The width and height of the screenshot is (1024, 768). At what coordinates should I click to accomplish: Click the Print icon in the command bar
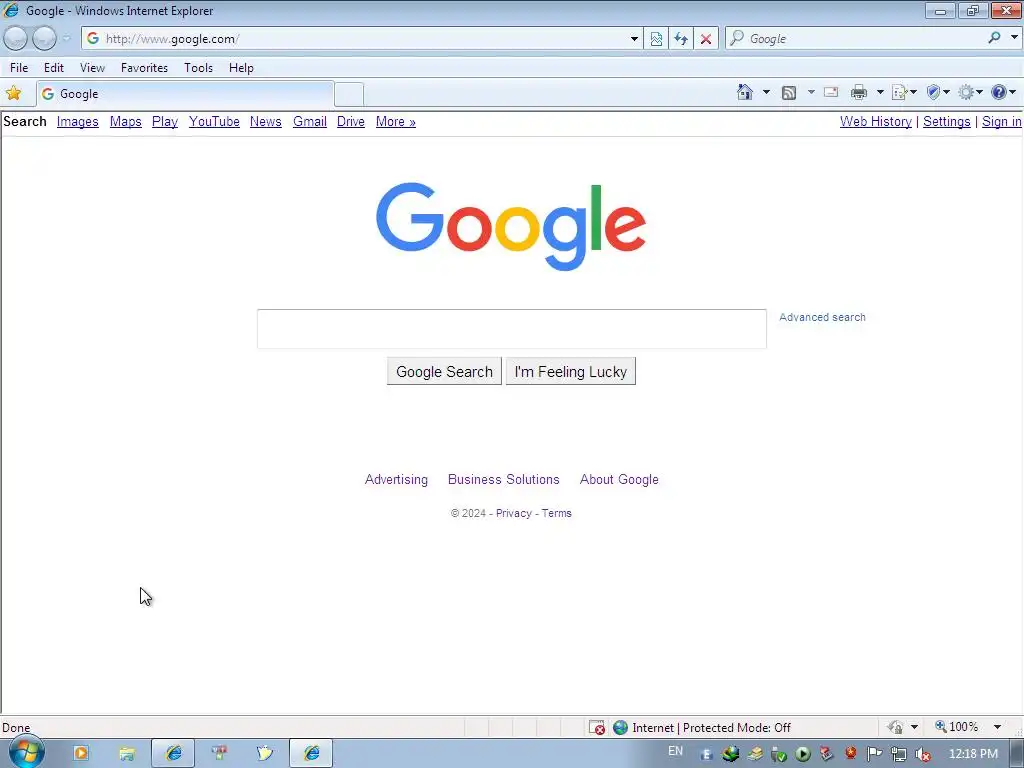coord(859,92)
